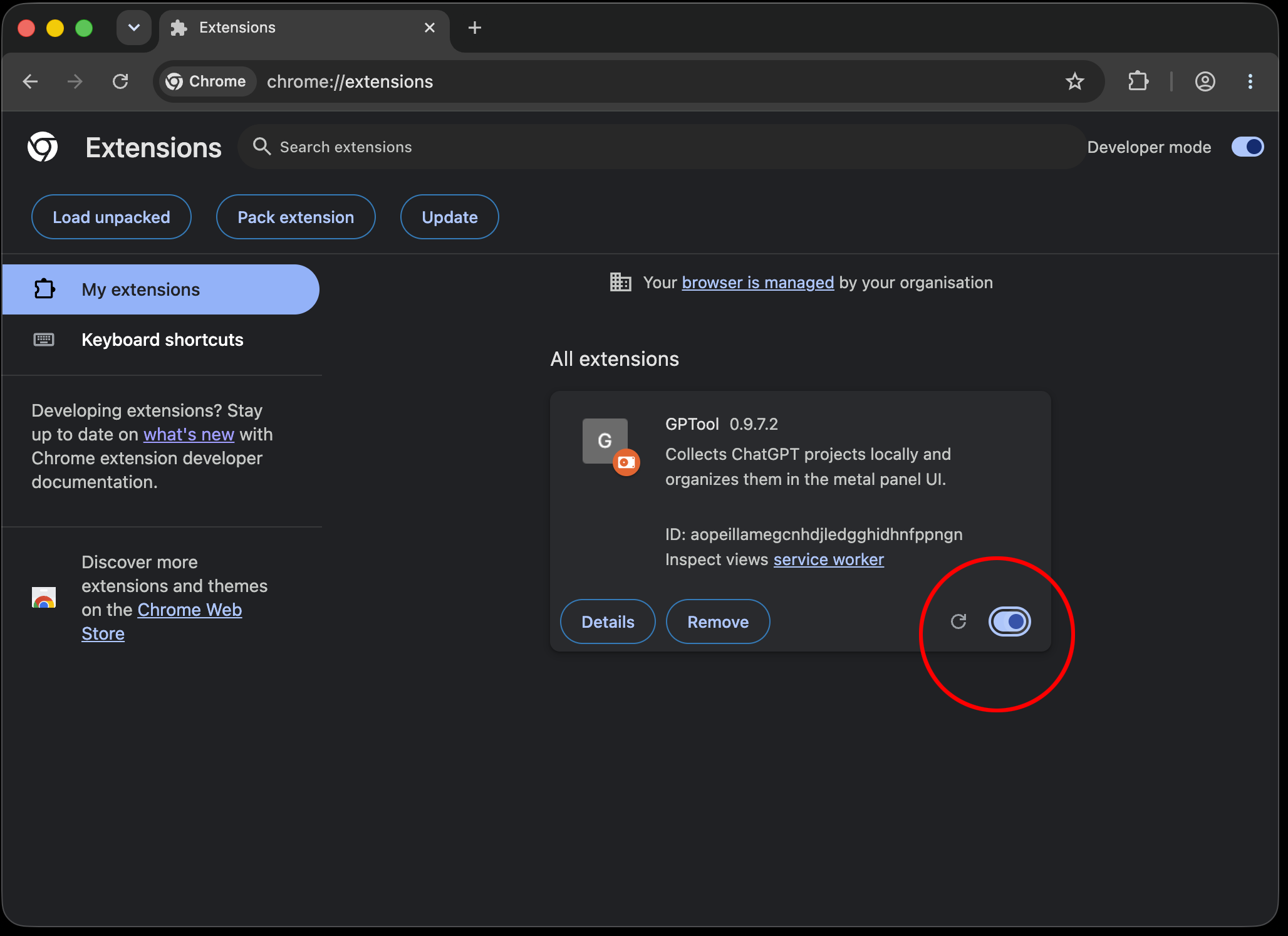Click the My extensions puzzle icon
1288x936 pixels.
[44, 289]
